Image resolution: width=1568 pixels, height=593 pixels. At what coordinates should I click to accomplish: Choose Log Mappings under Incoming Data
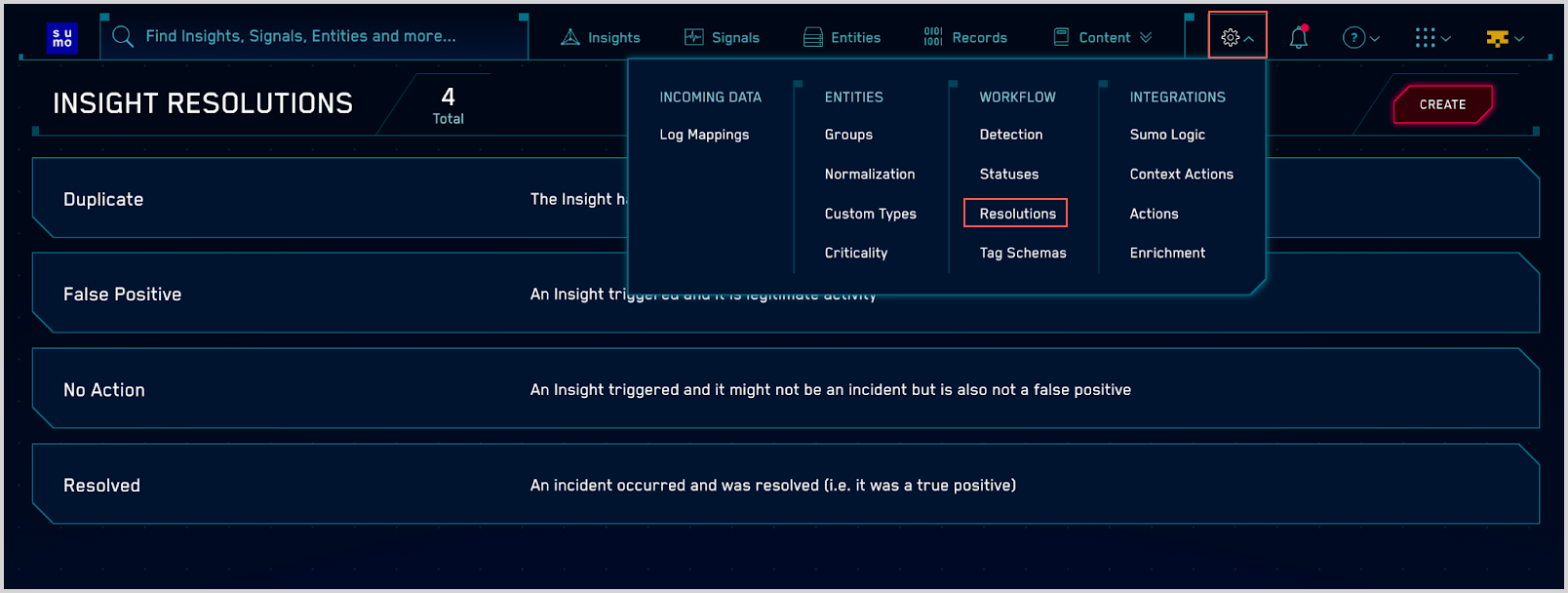point(704,135)
